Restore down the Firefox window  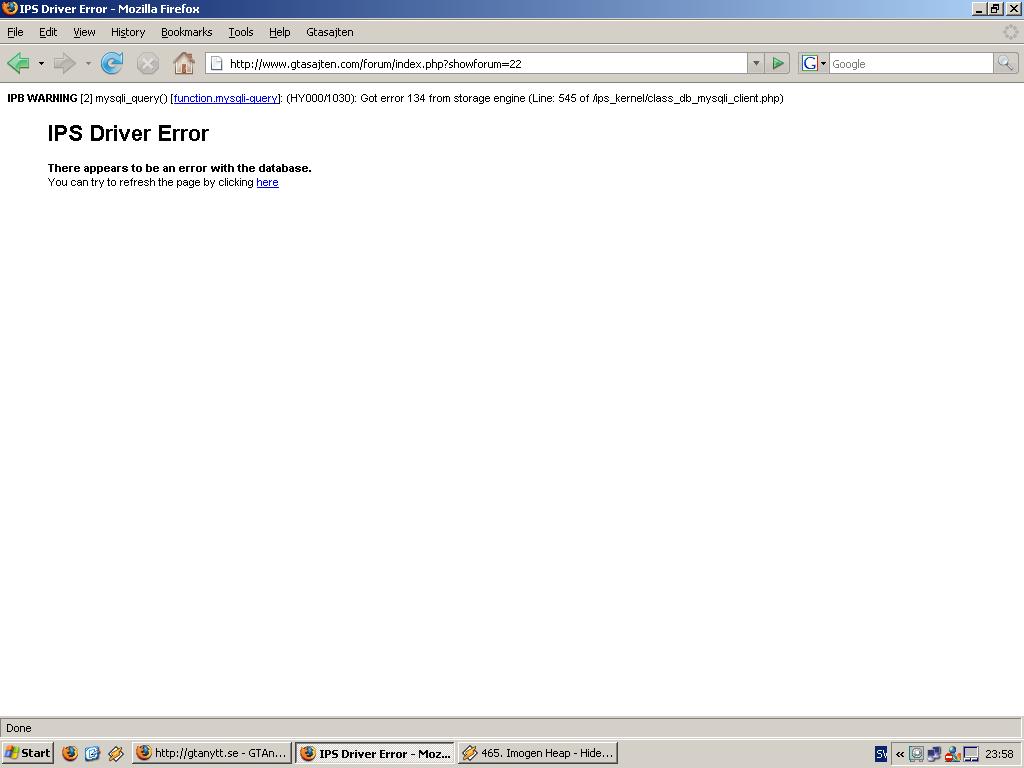coord(995,8)
